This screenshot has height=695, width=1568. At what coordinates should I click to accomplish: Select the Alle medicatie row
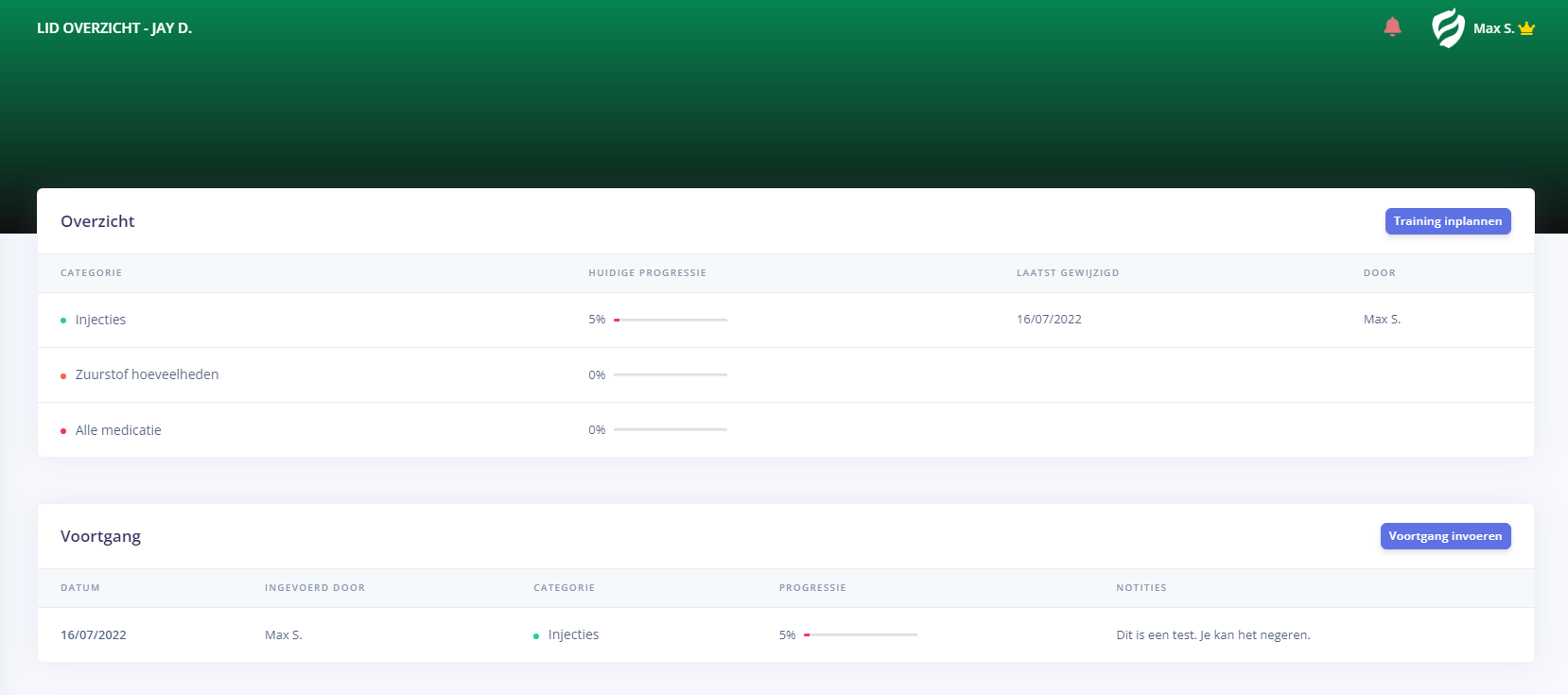tap(118, 430)
